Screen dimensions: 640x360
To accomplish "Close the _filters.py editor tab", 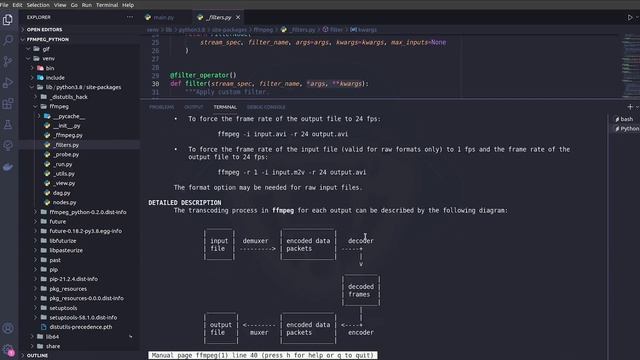I will 238,17.
